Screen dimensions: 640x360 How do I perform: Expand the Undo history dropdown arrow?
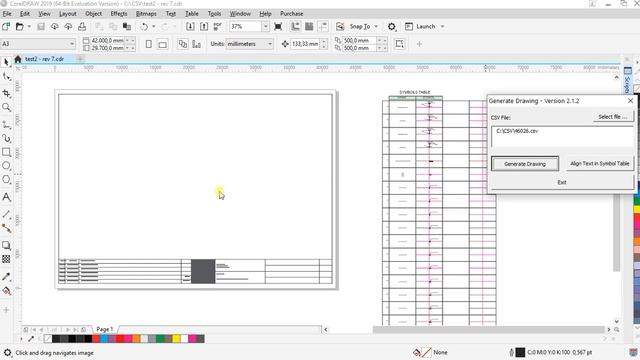coord(153,27)
